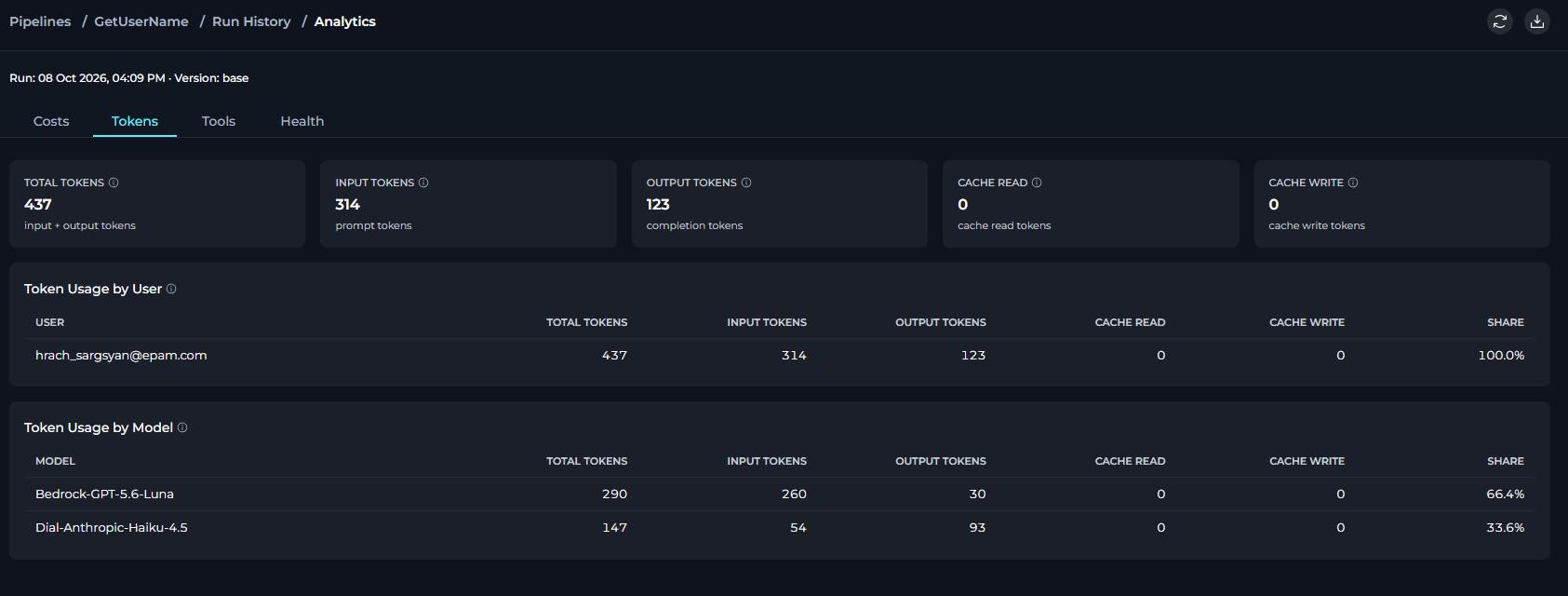Go to the Health tab
This screenshot has height=596, width=1568.
[302, 121]
